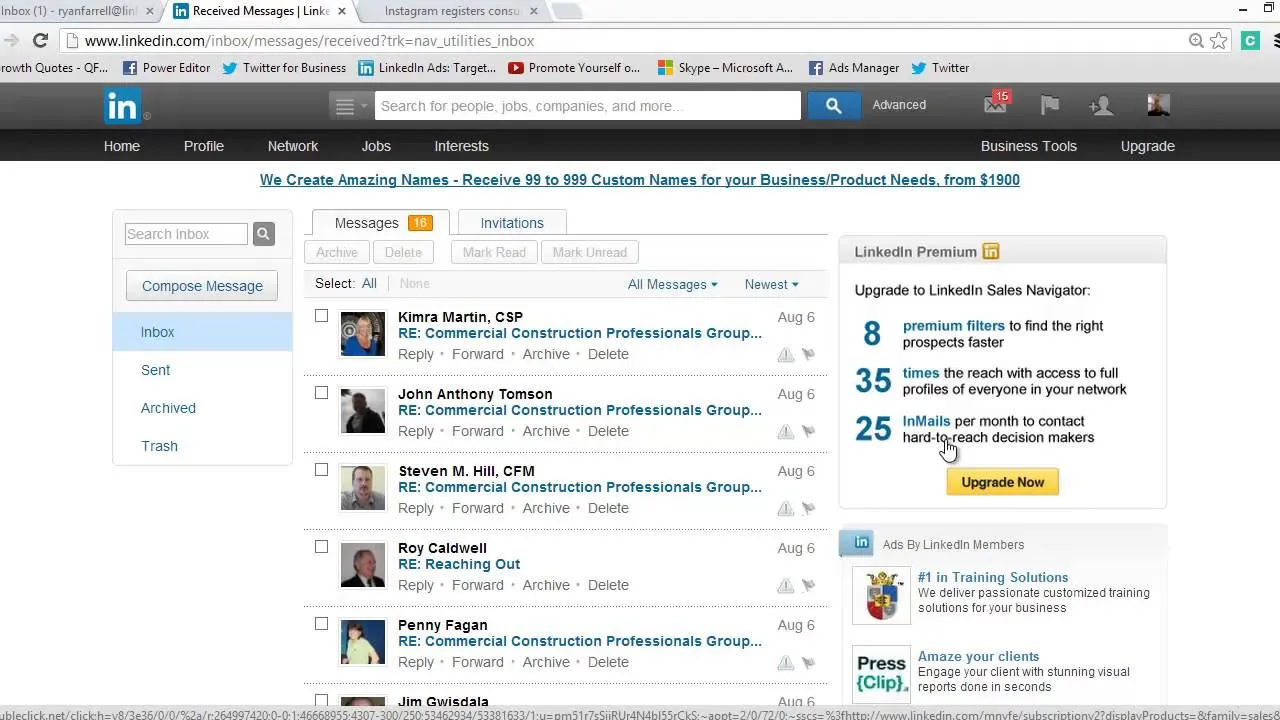
Task: Open the Twitter for Business bookmark
Action: [x=284, y=68]
